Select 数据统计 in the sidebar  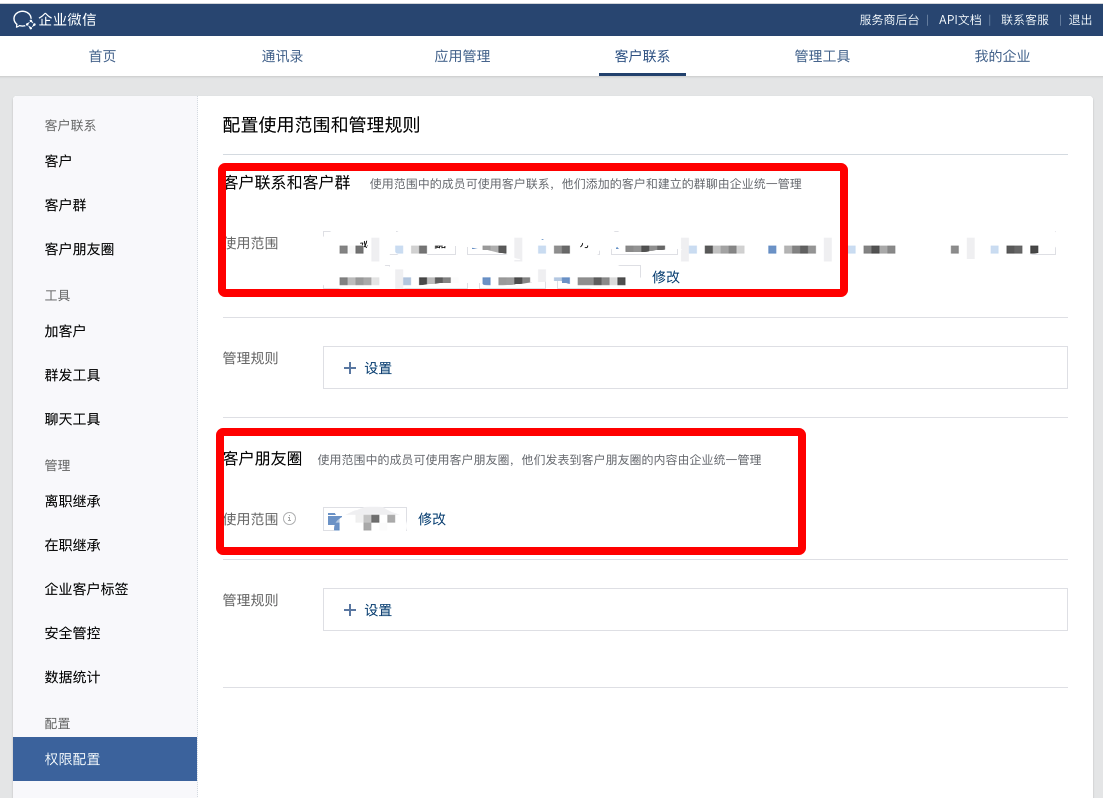click(72, 677)
